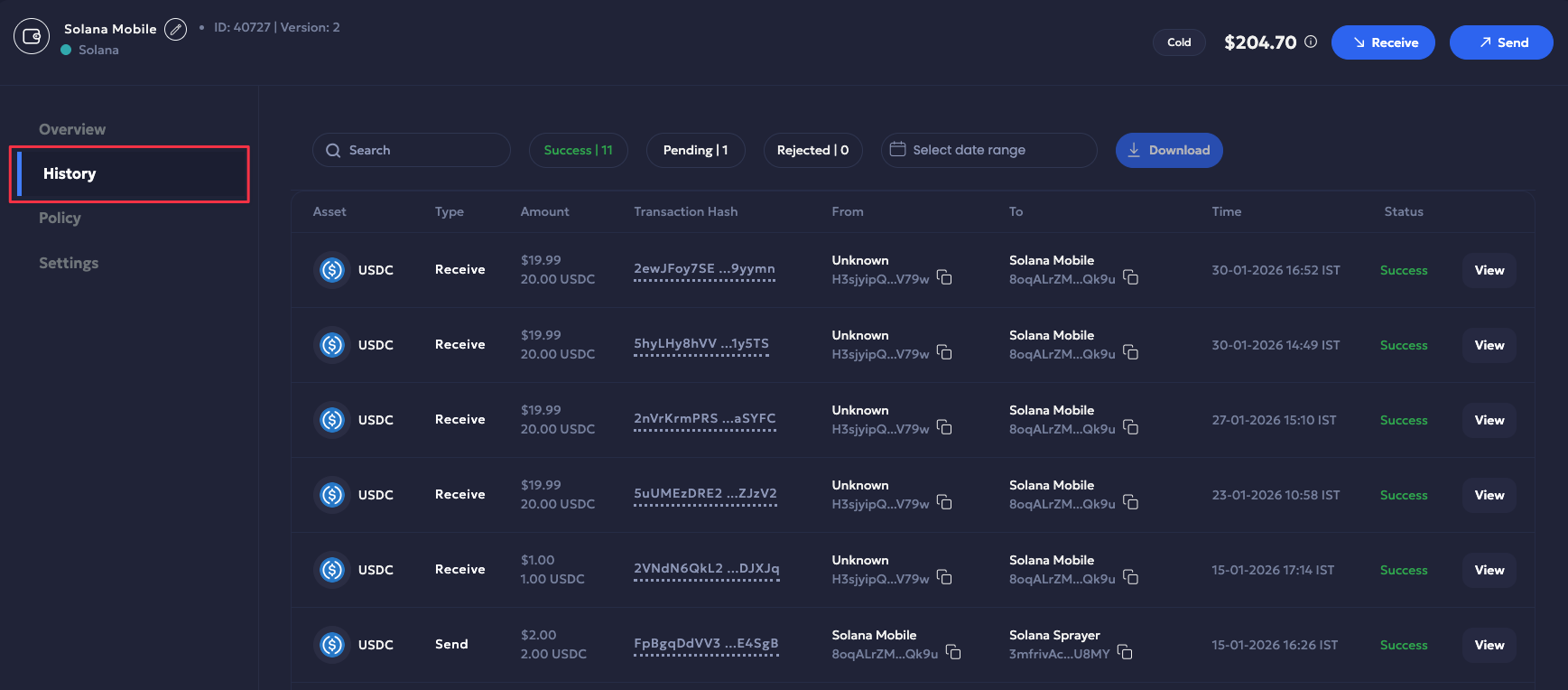Copy From address in 14:49 IST row
The width and height of the screenshot is (1568, 690).
944,351
